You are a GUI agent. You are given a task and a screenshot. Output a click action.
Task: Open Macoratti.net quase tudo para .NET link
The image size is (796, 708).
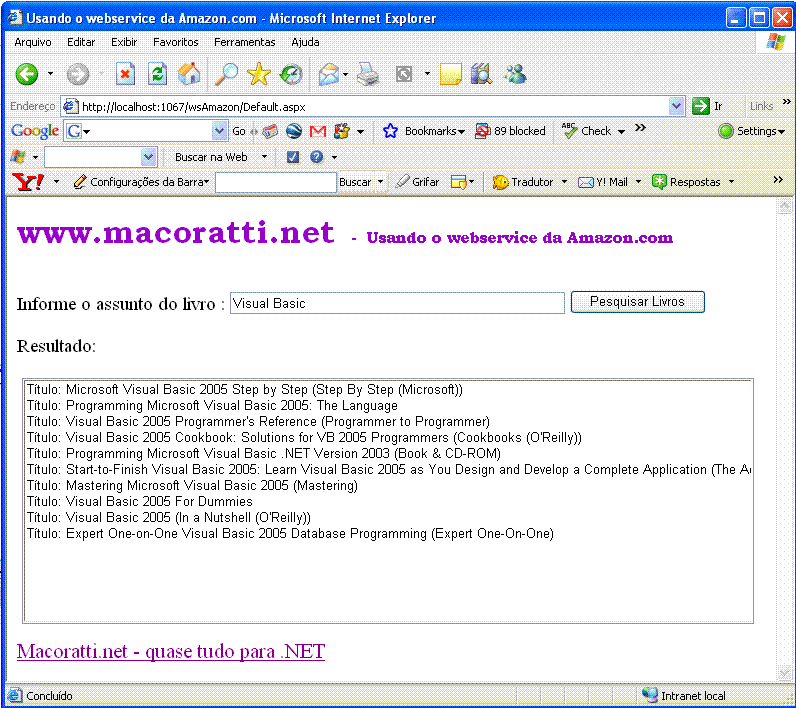point(171,651)
